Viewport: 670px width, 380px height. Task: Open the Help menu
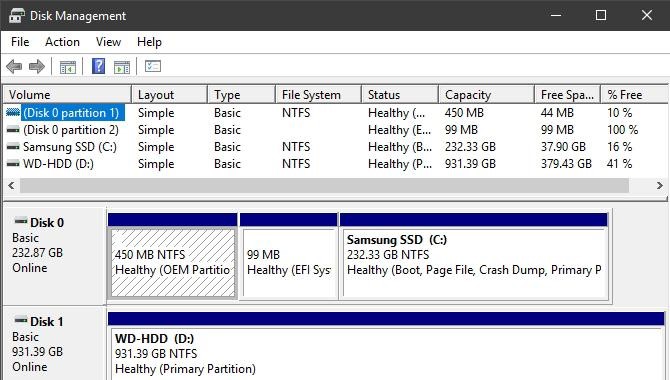coord(149,42)
